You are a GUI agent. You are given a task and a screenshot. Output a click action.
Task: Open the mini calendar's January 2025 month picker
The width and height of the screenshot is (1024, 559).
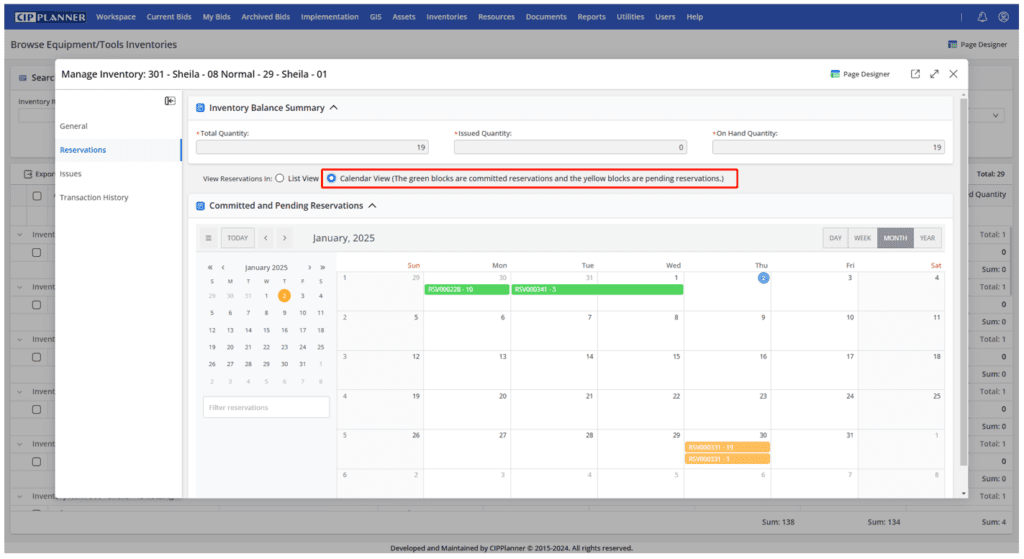[x=266, y=268]
